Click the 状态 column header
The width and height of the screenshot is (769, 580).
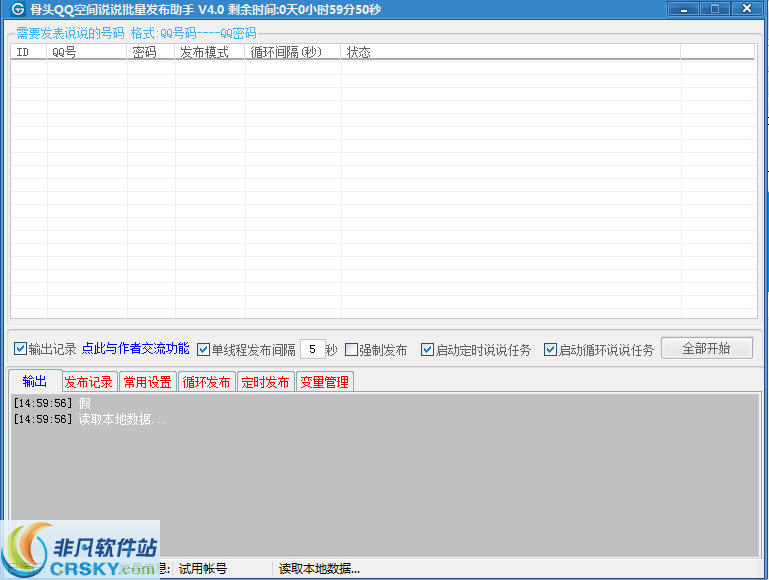(x=511, y=52)
